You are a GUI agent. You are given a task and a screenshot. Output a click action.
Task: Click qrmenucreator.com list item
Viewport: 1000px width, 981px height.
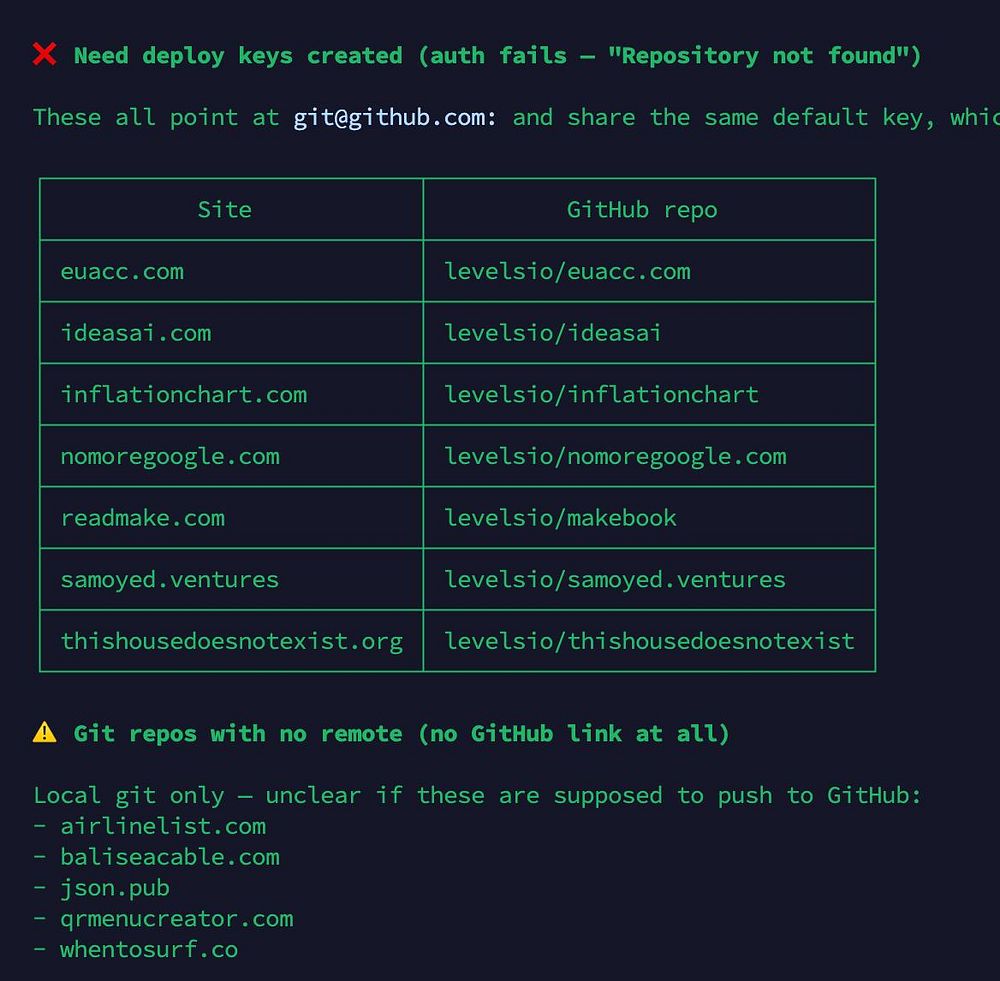177,918
